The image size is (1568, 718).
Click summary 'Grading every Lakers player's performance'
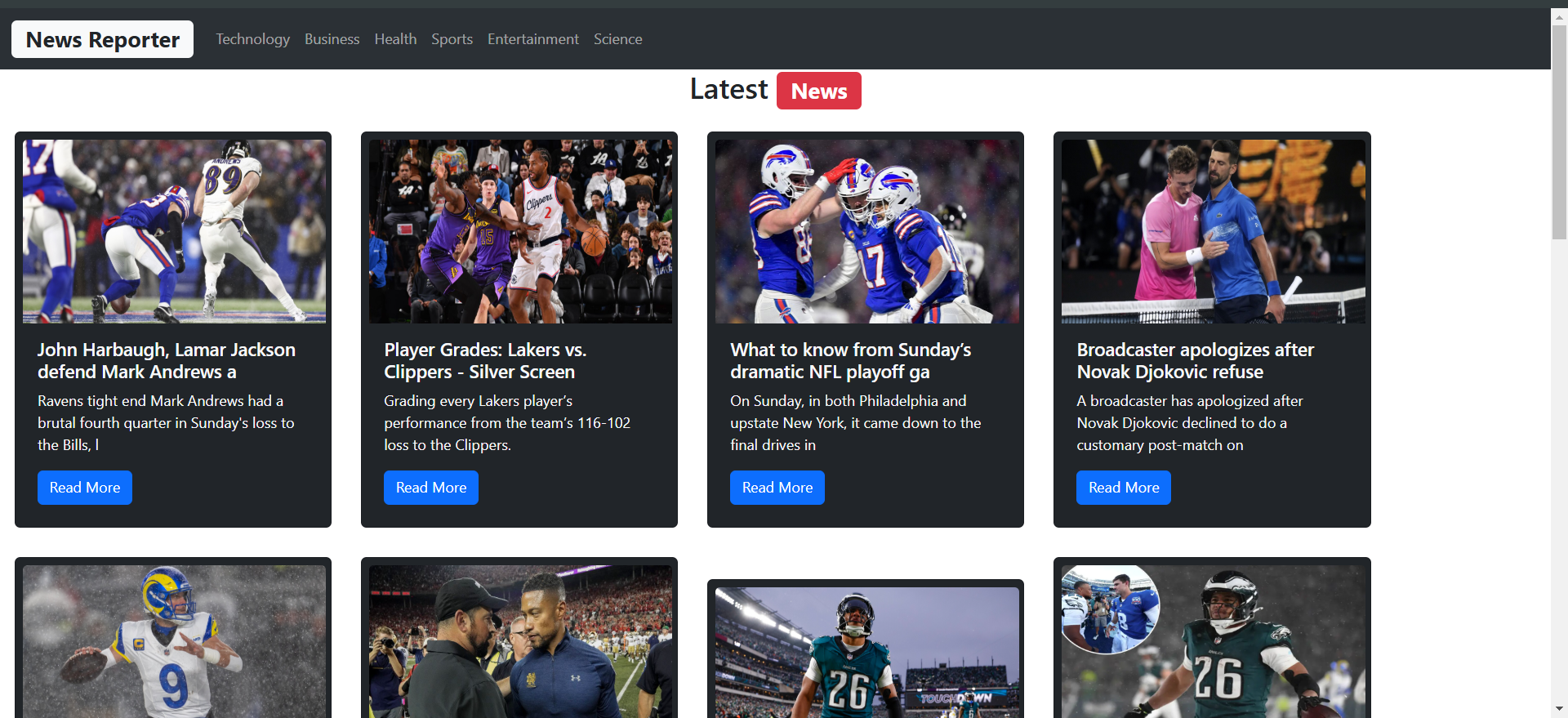[507, 422]
